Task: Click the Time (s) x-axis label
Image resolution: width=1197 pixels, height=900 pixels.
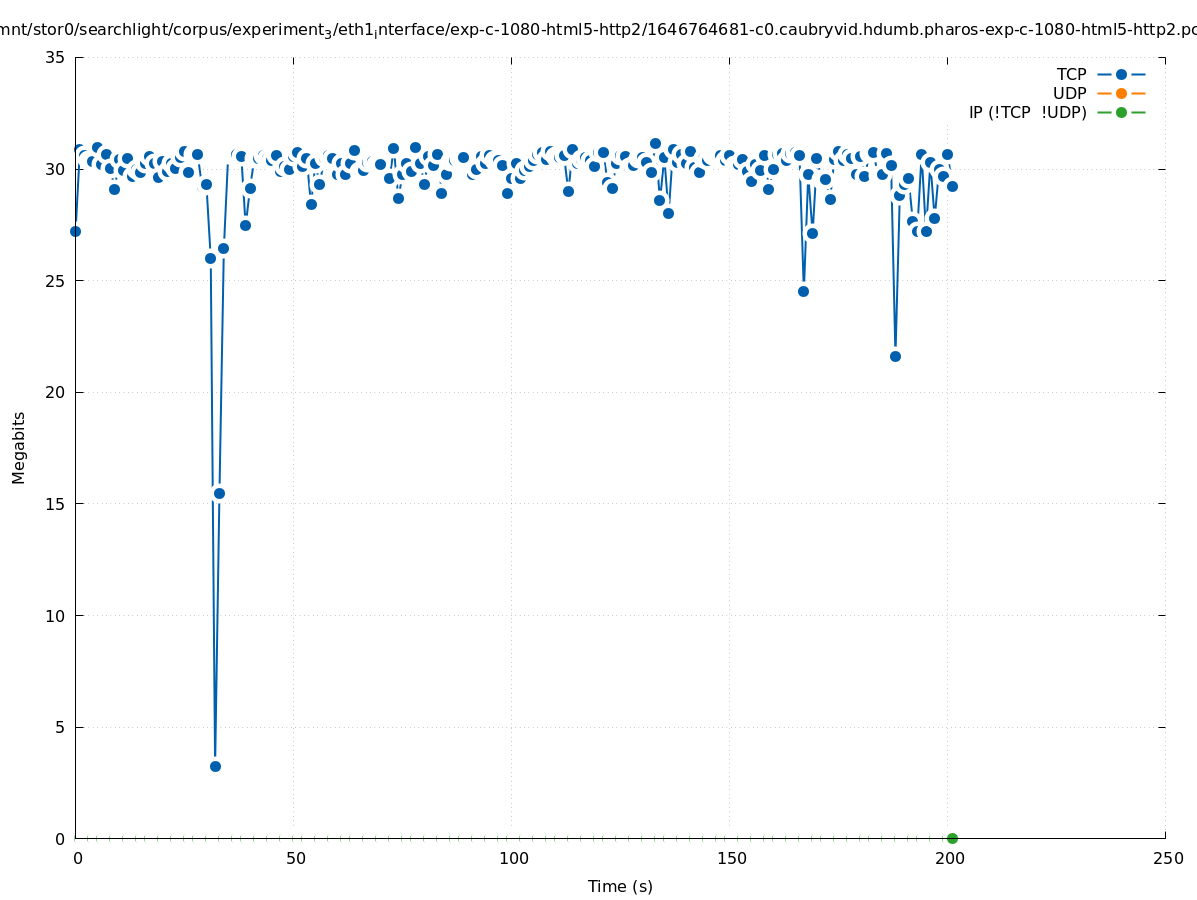Action: (620, 886)
